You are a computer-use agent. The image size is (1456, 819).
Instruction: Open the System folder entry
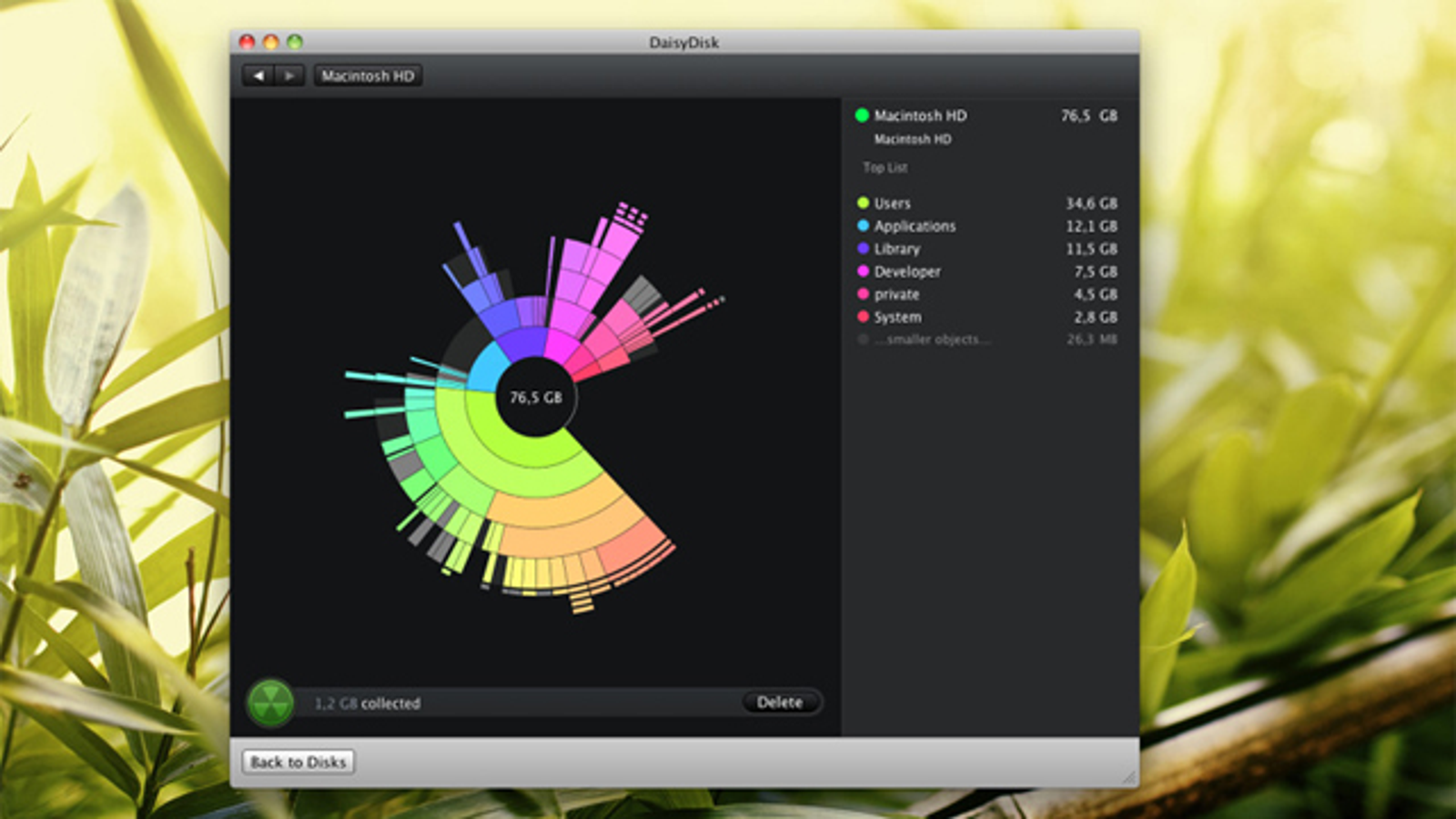coord(987,317)
